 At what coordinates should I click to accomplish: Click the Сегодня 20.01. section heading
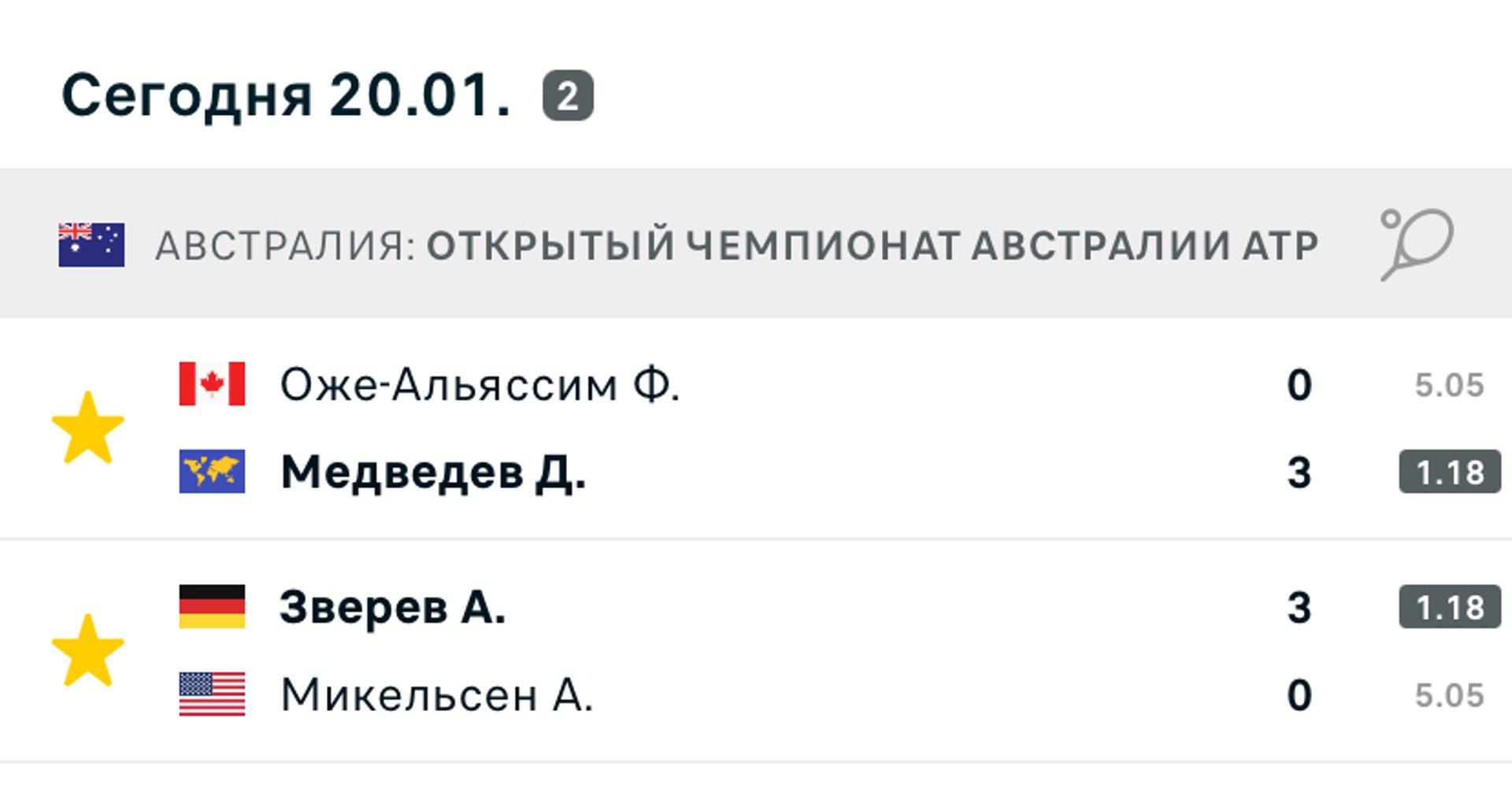(x=287, y=96)
